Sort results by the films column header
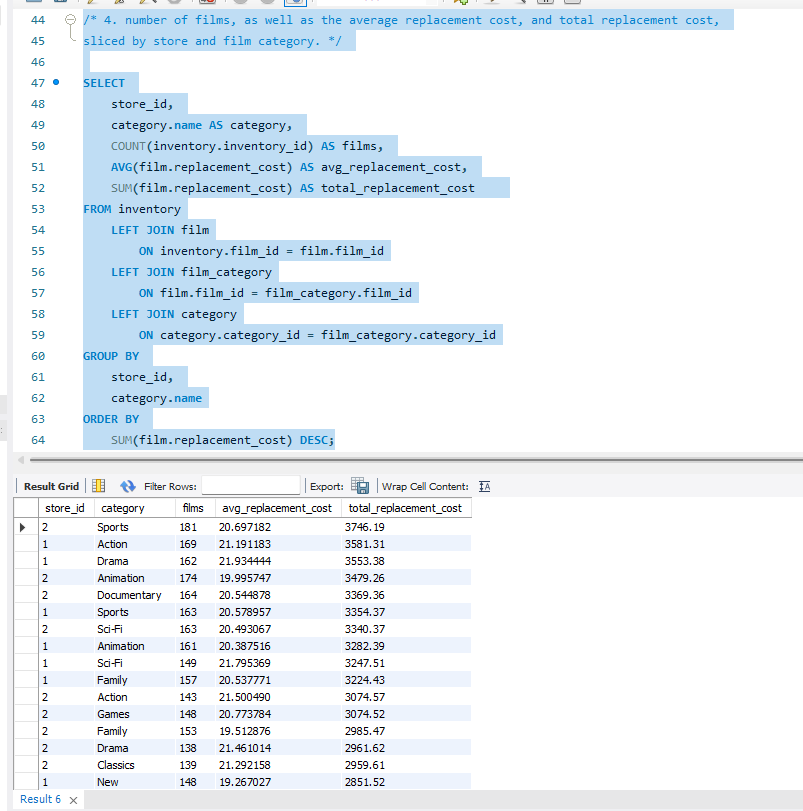The width and height of the screenshot is (803, 811). click(x=193, y=507)
